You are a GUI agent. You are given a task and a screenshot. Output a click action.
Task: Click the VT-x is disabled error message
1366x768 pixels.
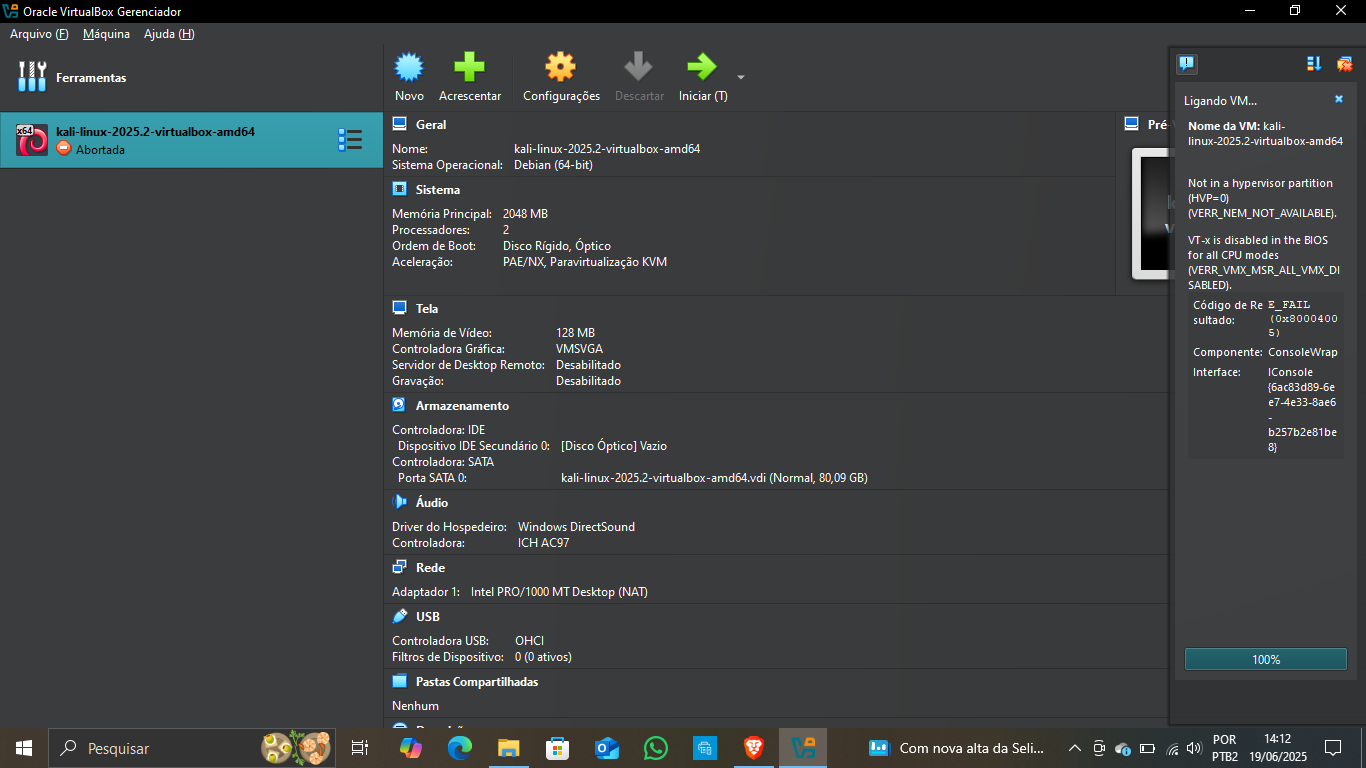[1264, 262]
